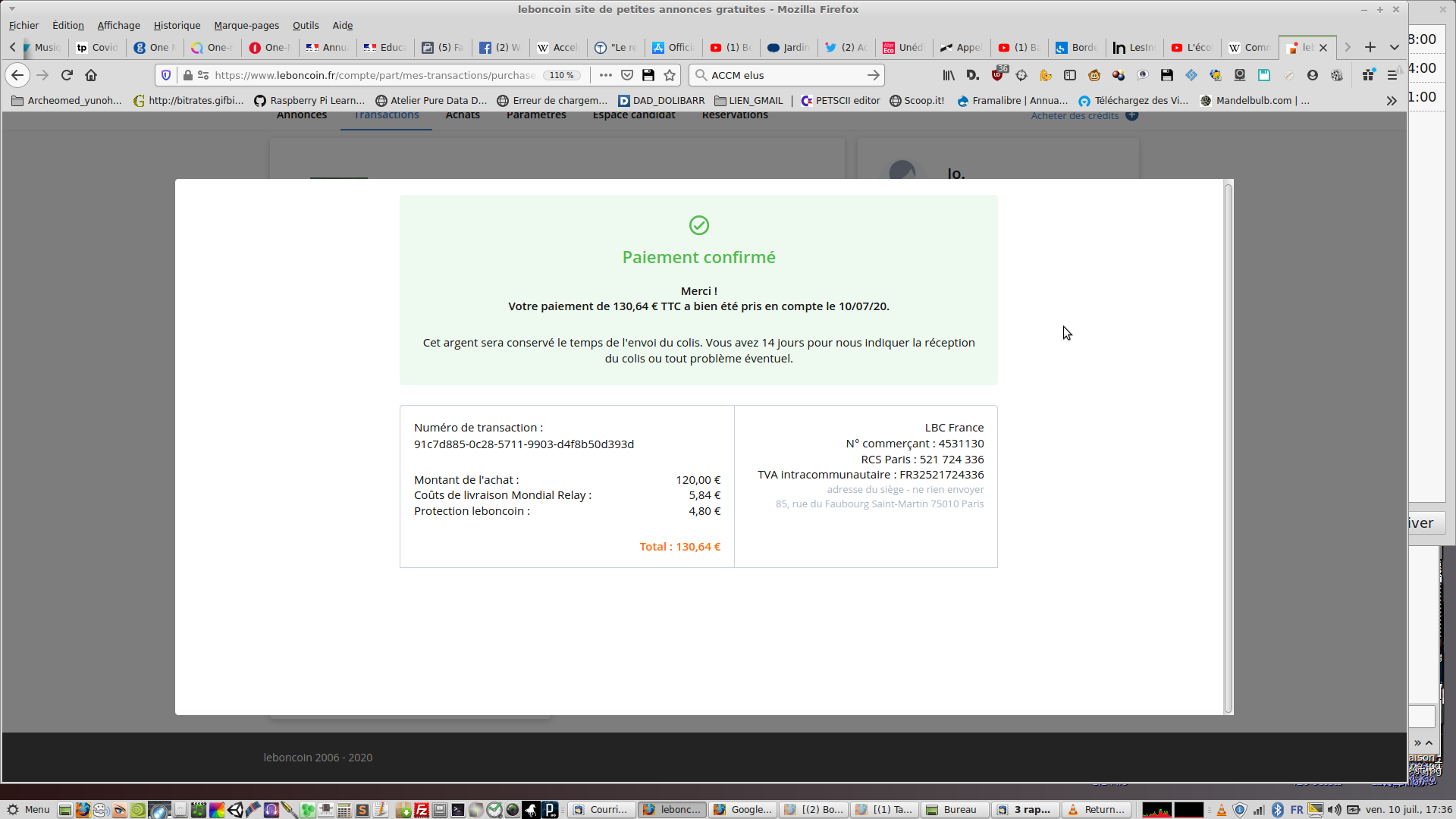
Task: Reload the current leboncoin page
Action: (x=67, y=75)
